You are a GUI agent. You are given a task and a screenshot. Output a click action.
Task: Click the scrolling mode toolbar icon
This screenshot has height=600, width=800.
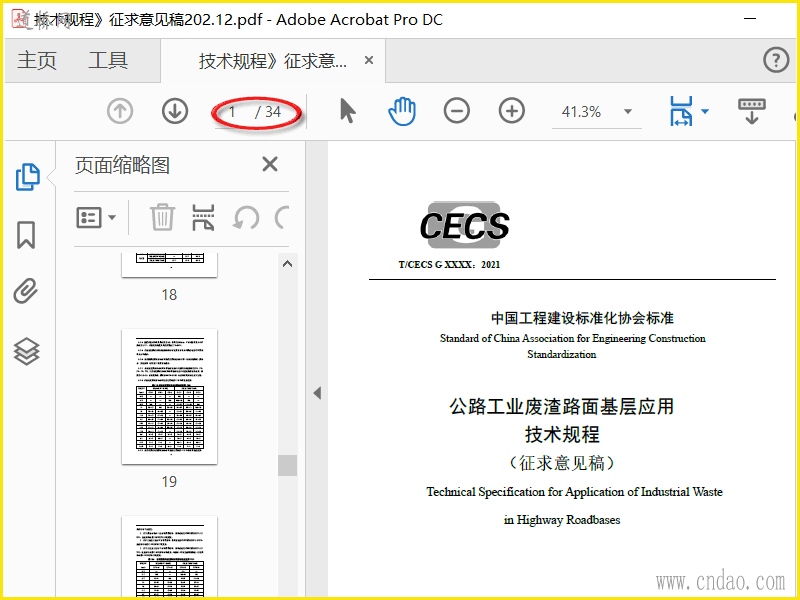[x=752, y=111]
